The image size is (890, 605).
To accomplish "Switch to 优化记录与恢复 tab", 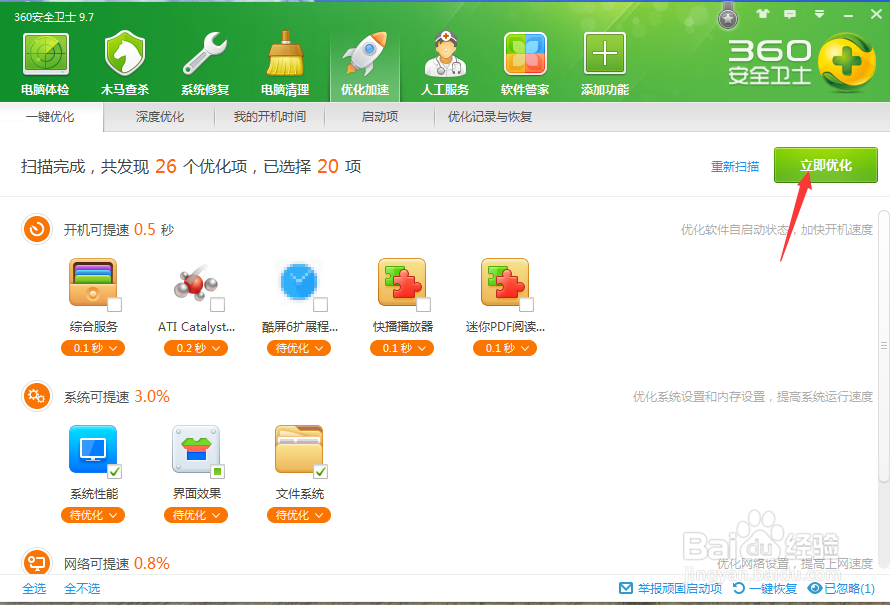I will click(489, 117).
